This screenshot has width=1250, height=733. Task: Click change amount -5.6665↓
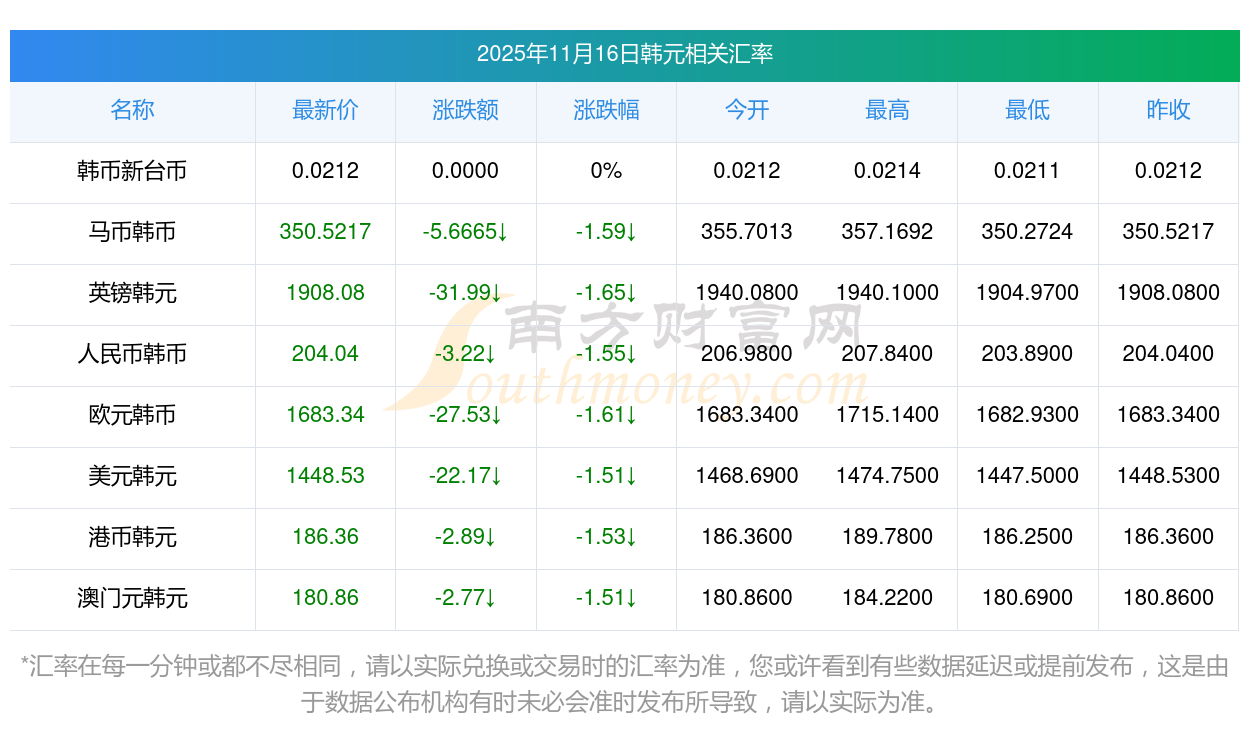tap(466, 232)
